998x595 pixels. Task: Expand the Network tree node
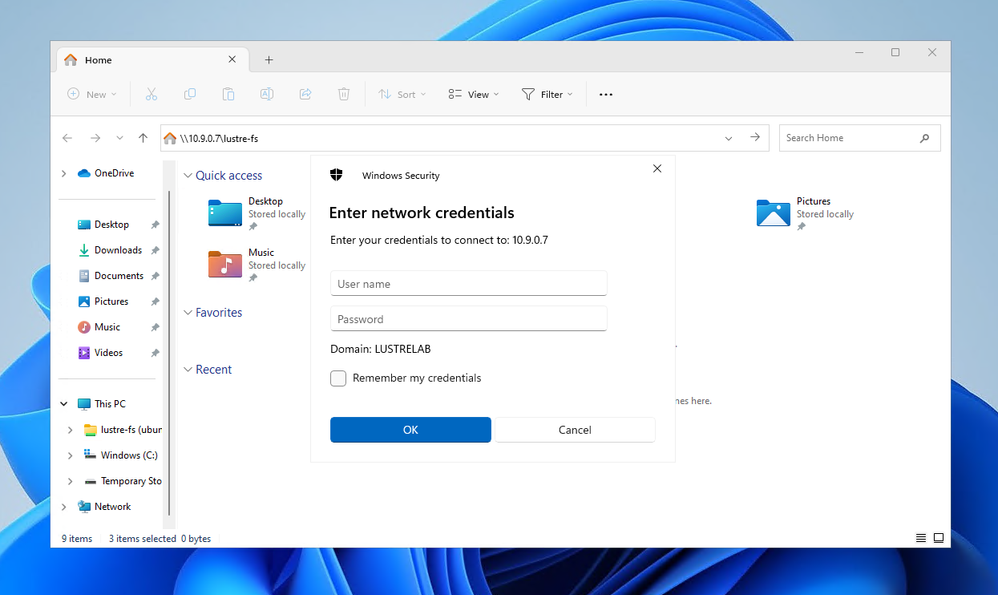click(x=64, y=507)
